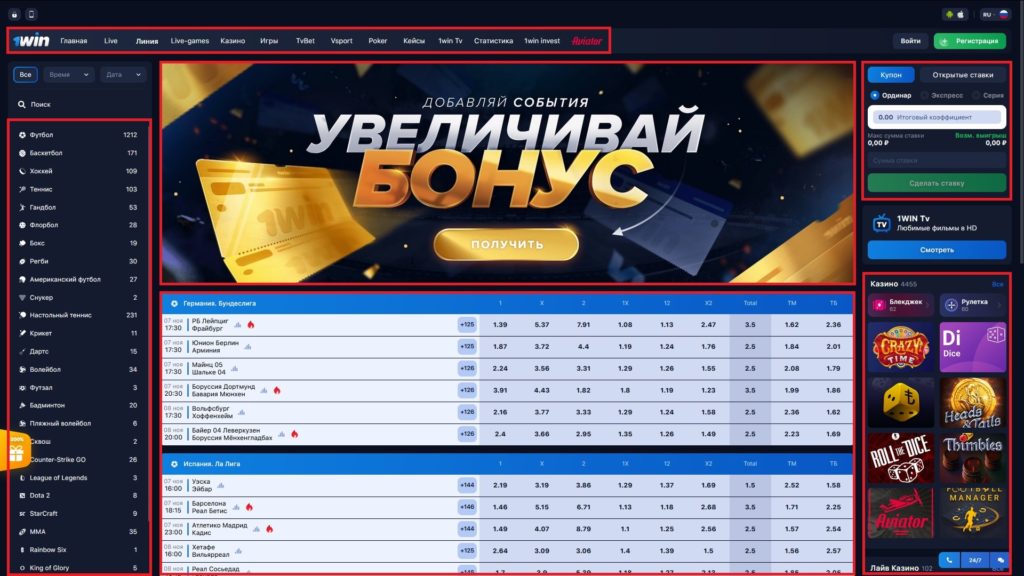Screen dimensions: 1024x576
Task: Open the Футбол sport icon
Action: tap(22, 135)
